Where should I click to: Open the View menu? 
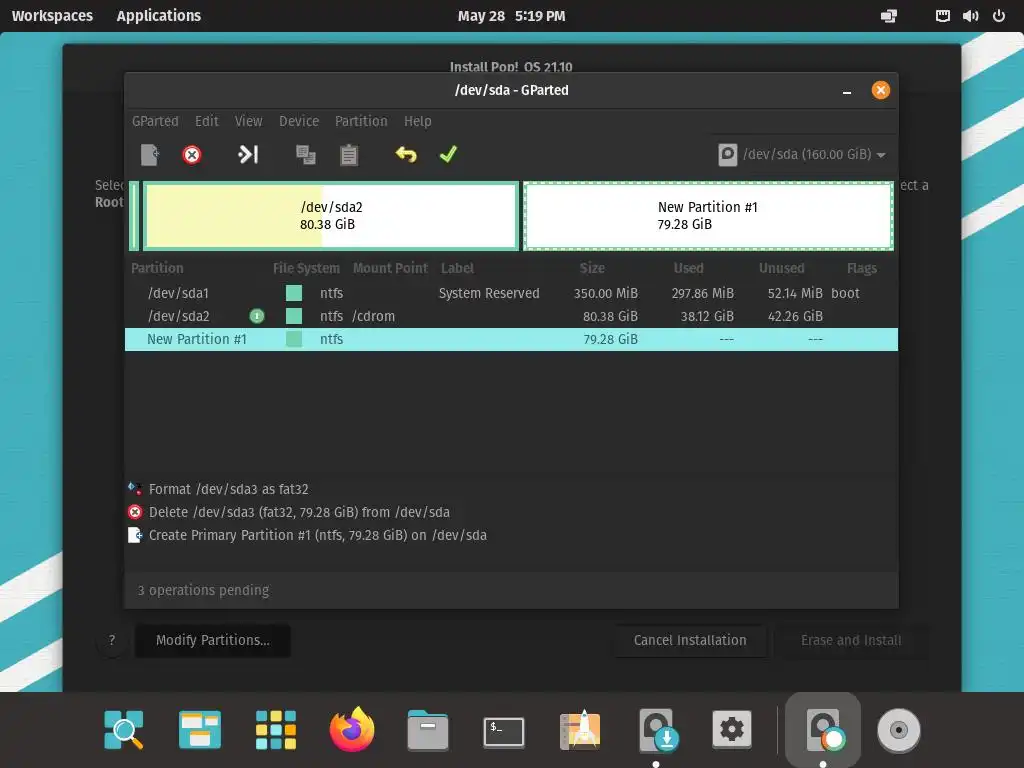point(248,121)
